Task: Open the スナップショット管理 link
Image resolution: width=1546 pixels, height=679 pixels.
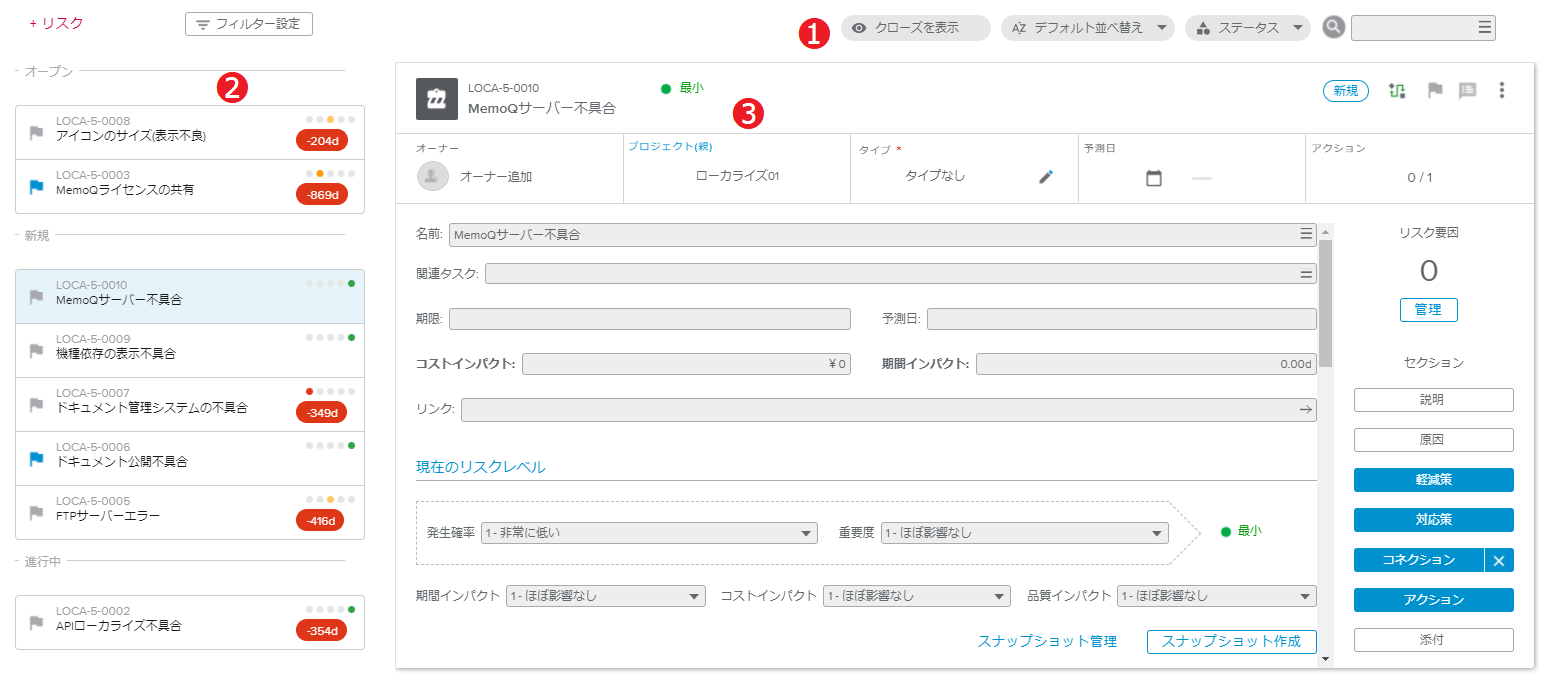Action: tap(1046, 642)
